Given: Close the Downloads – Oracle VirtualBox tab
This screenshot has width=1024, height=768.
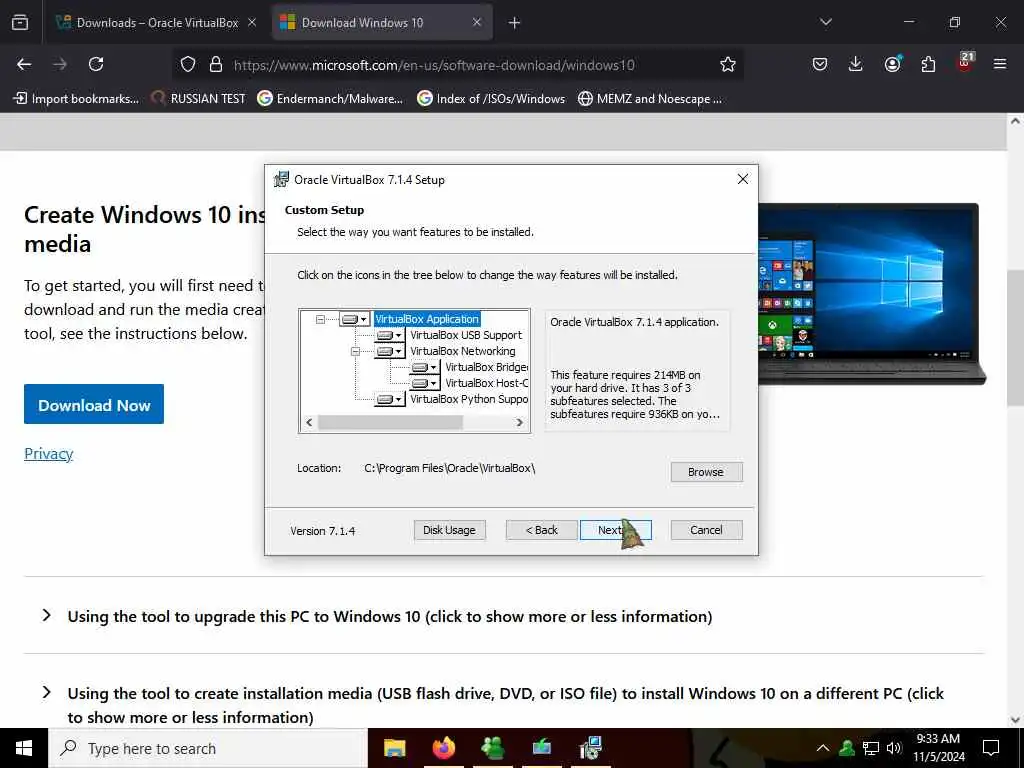Looking at the screenshot, I should coord(252,23).
